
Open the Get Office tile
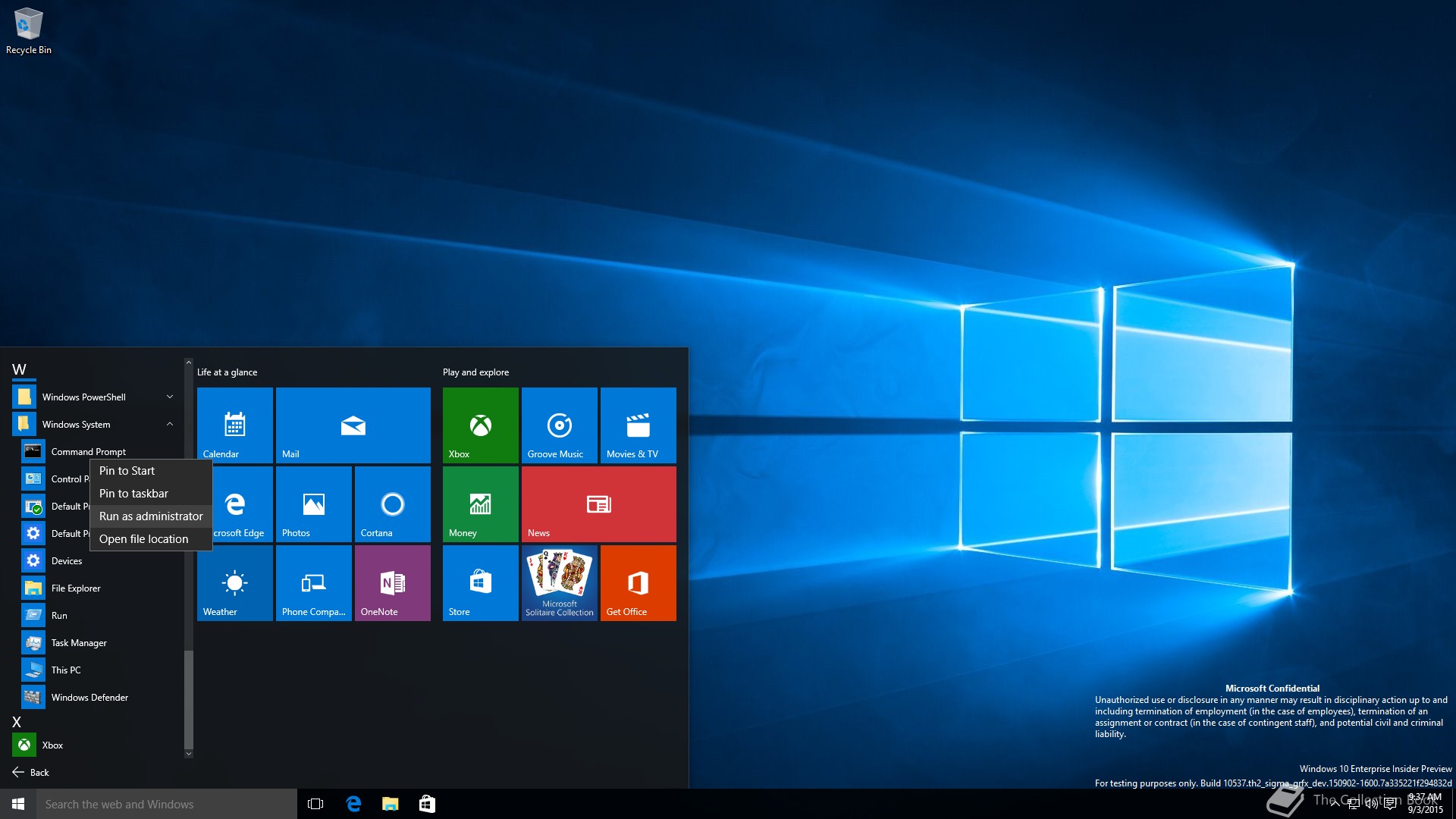[639, 583]
